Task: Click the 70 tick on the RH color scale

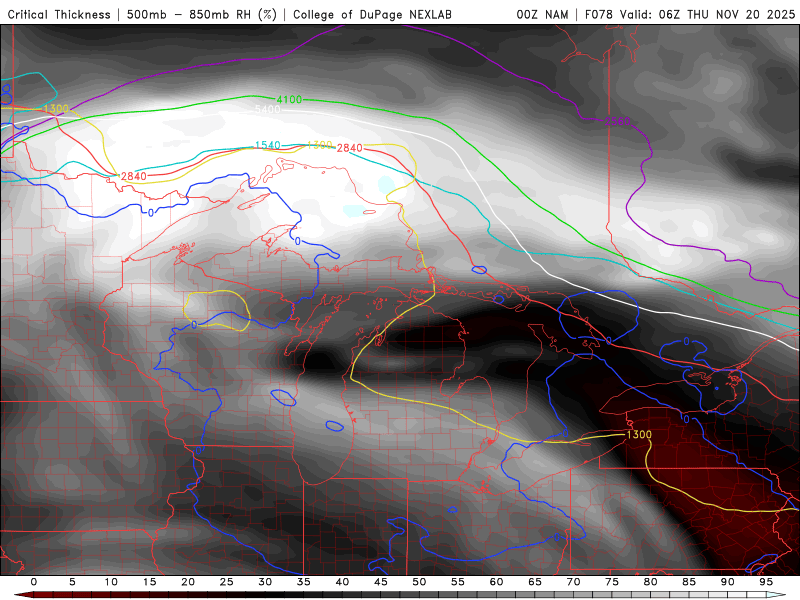Action: coord(573,582)
